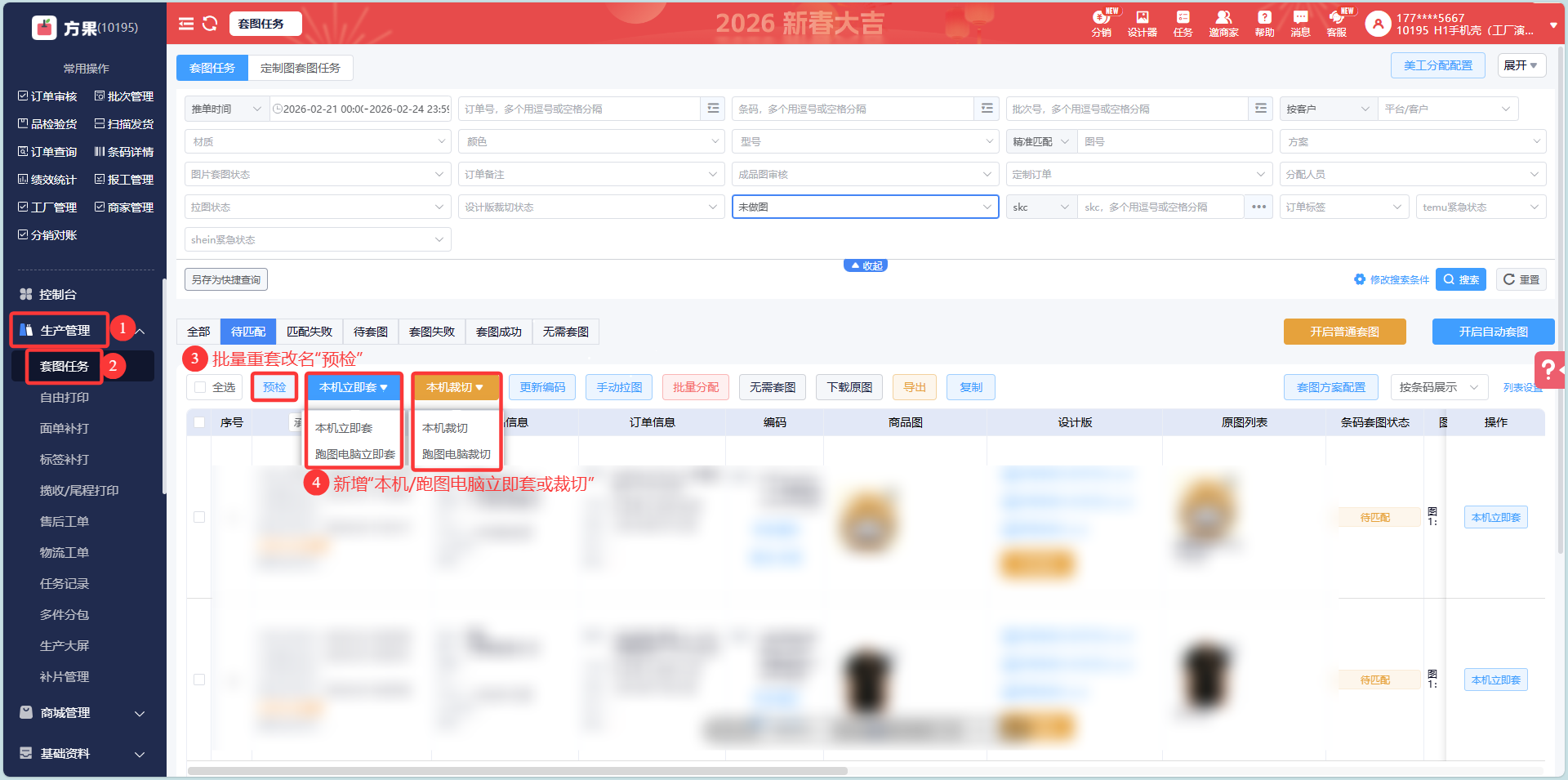Click the 预检 pre-check button
Screen dimensions: 1568x780
click(x=274, y=387)
